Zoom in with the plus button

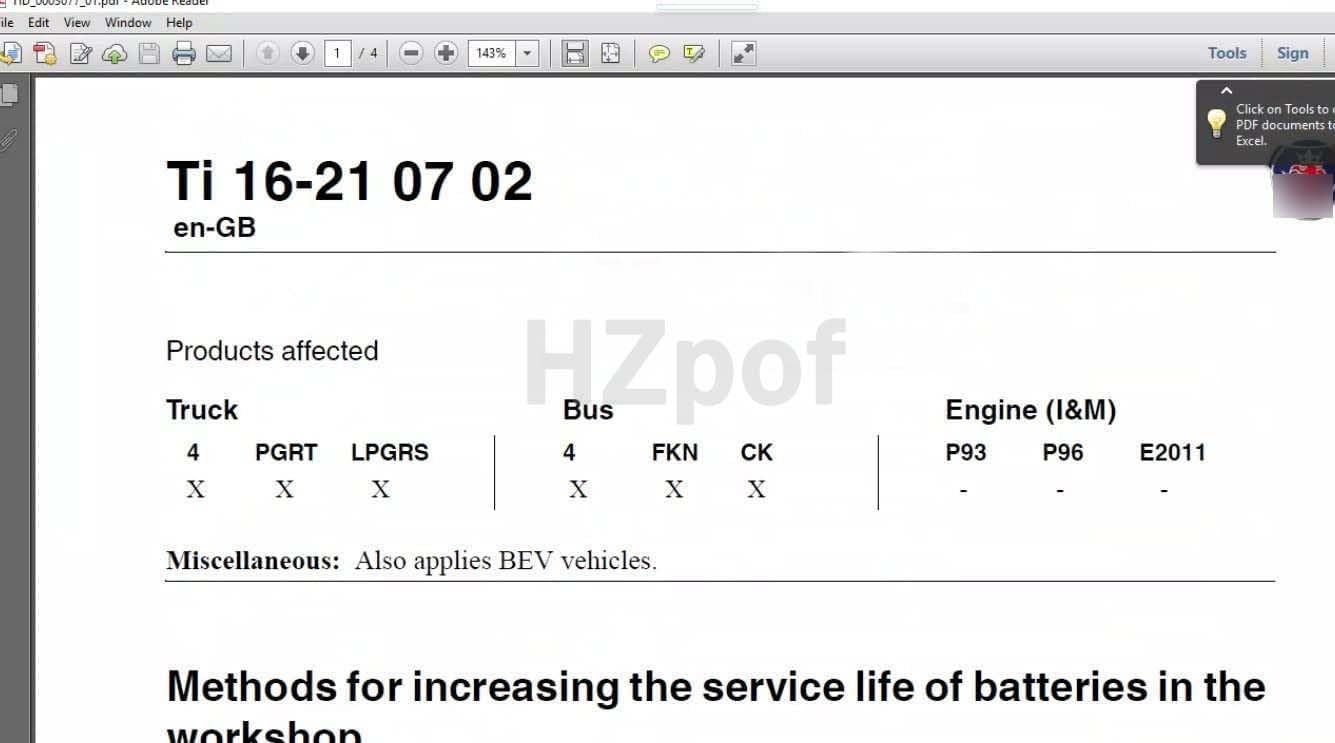point(446,53)
